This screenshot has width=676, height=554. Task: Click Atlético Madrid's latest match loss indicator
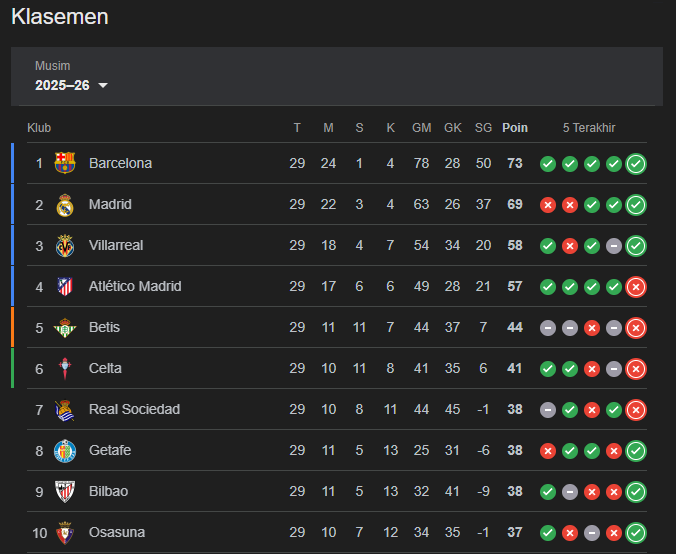pos(636,287)
